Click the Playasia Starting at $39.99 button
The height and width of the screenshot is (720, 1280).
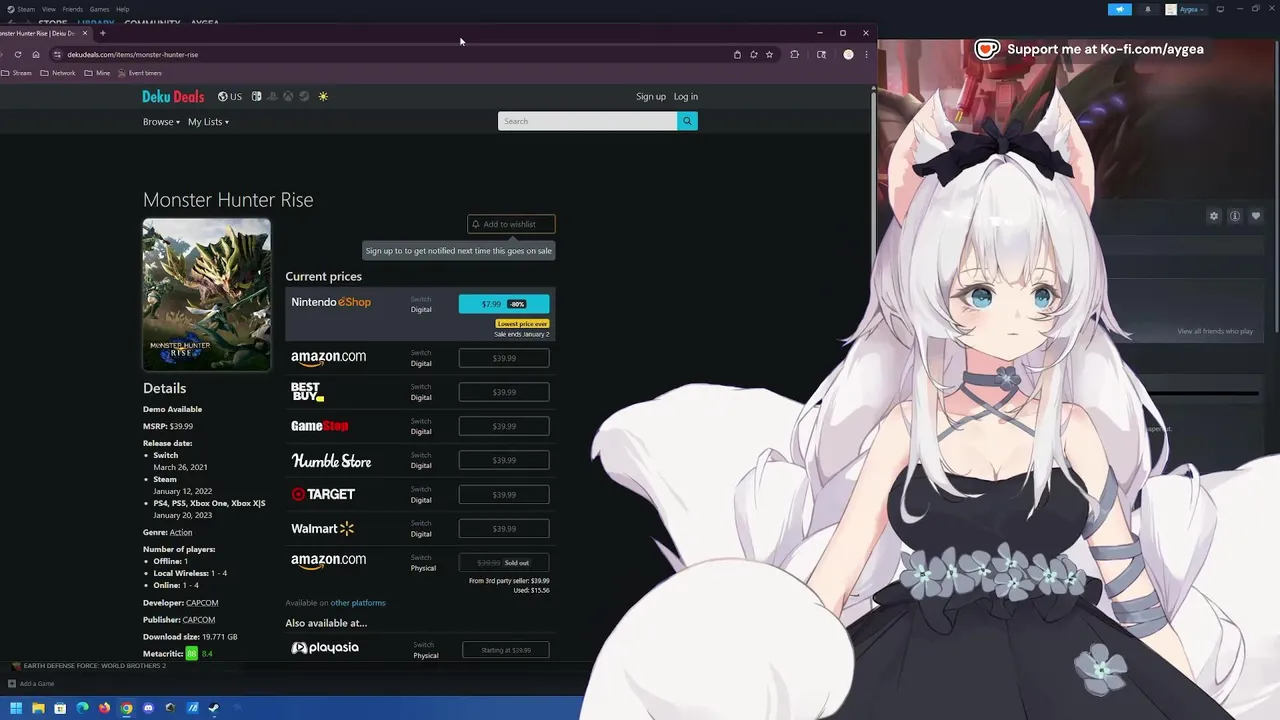(506, 650)
